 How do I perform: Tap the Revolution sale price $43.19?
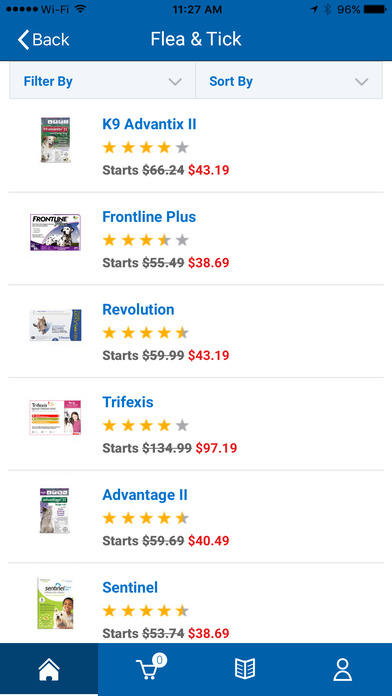tap(209, 356)
